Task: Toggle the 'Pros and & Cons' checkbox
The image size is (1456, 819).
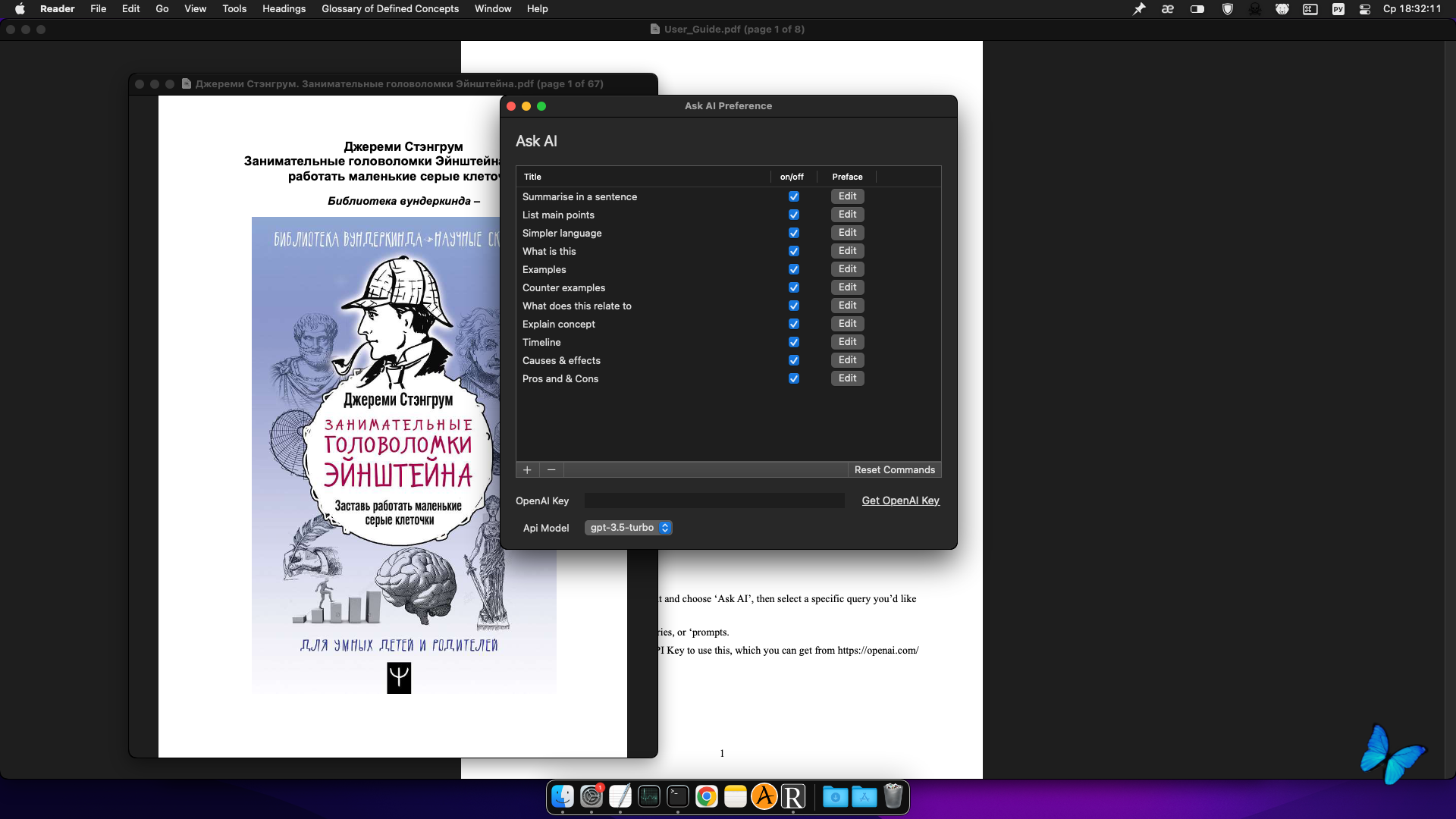Action: 794,378
